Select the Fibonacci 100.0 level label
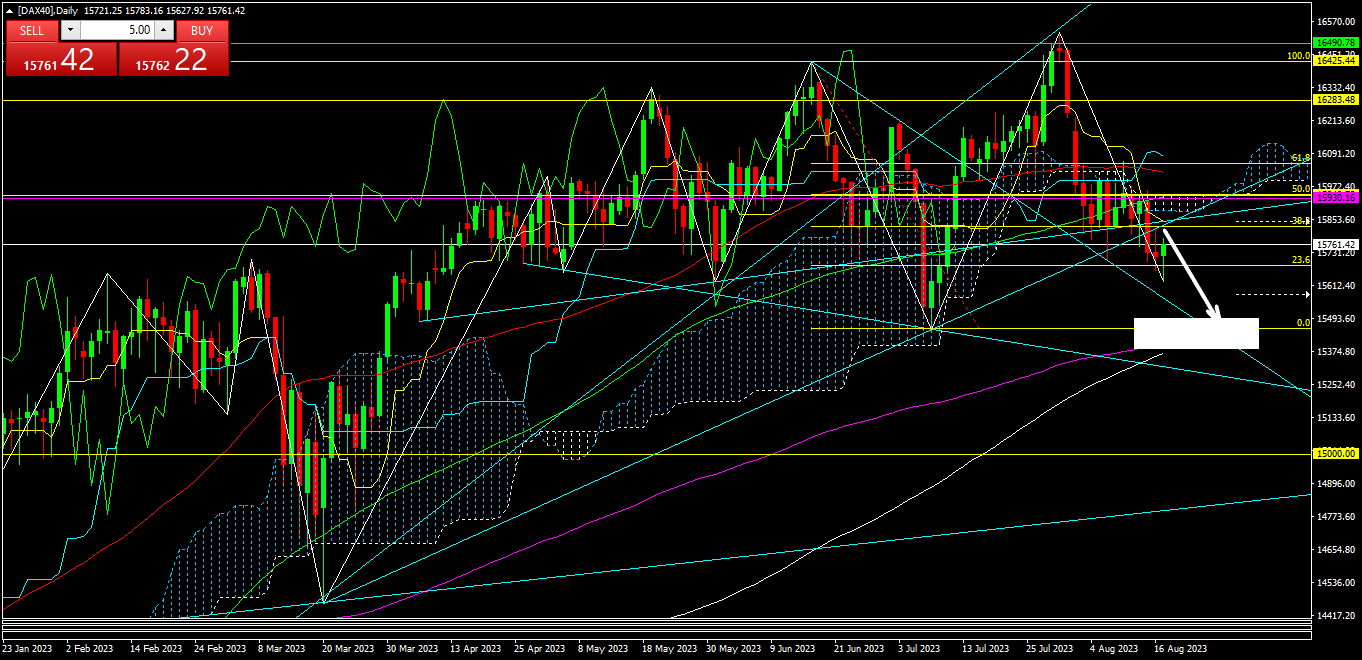This screenshot has width=1362, height=660. 1298,56
